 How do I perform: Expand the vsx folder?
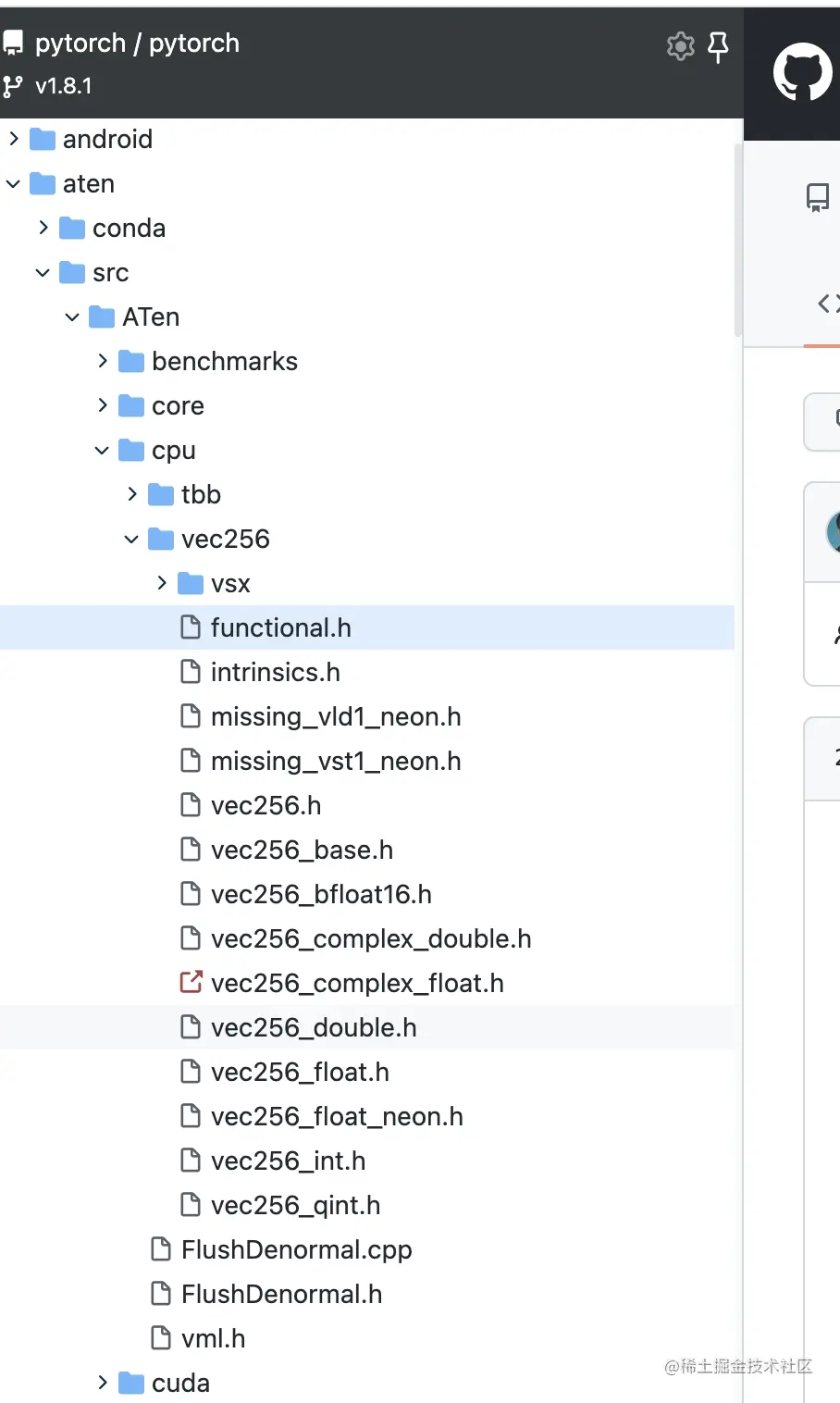(160, 583)
